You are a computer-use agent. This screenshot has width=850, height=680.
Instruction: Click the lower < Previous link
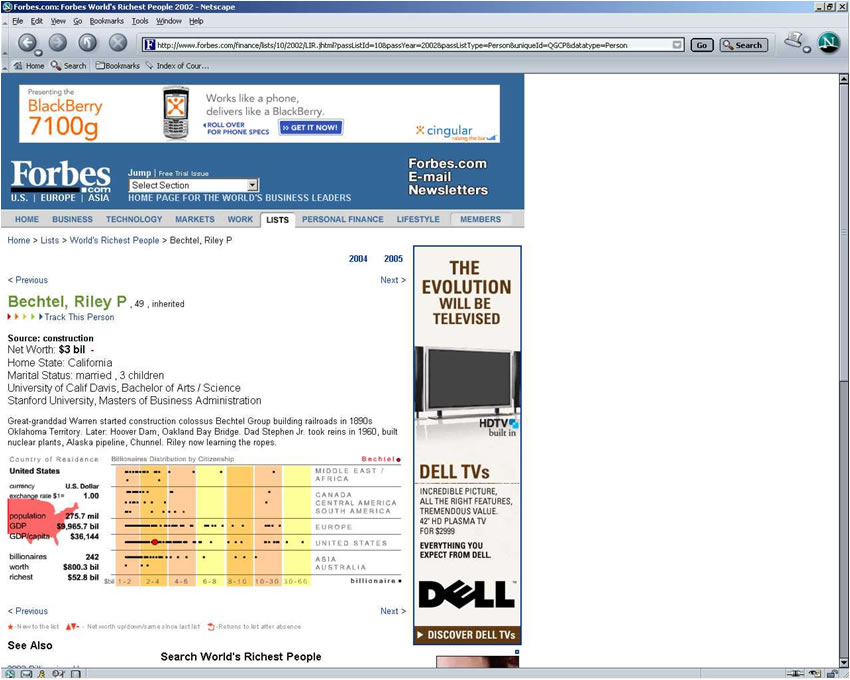point(28,611)
